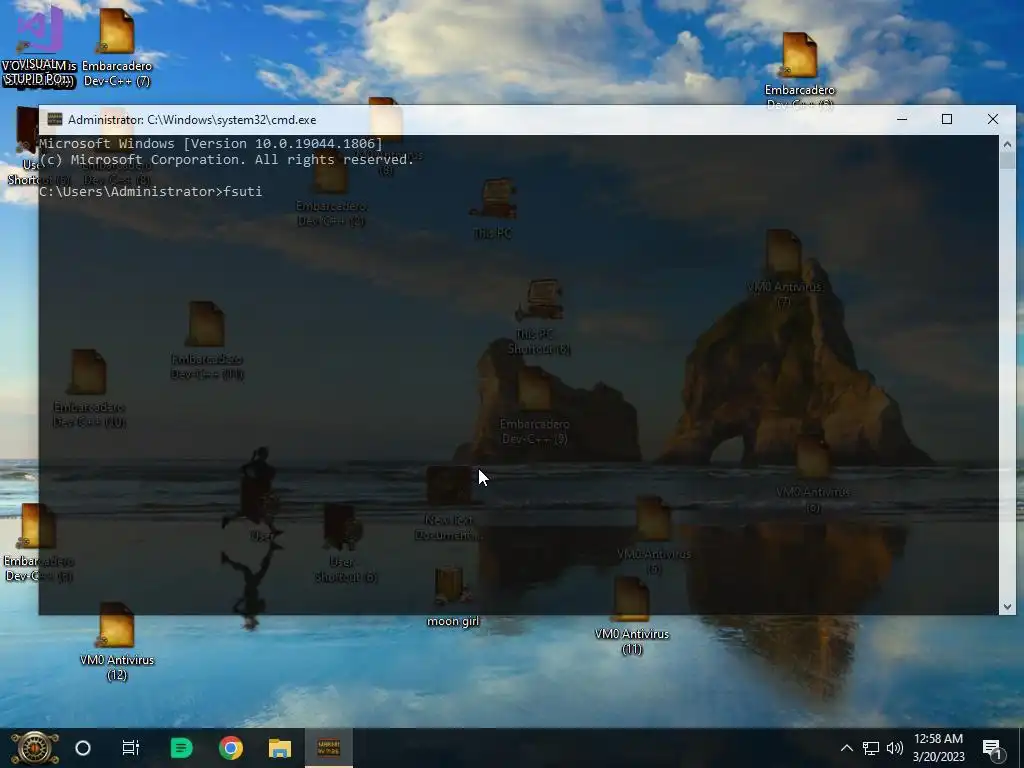Maximize the cmd.exe window
The width and height of the screenshot is (1024, 768).
(x=947, y=120)
